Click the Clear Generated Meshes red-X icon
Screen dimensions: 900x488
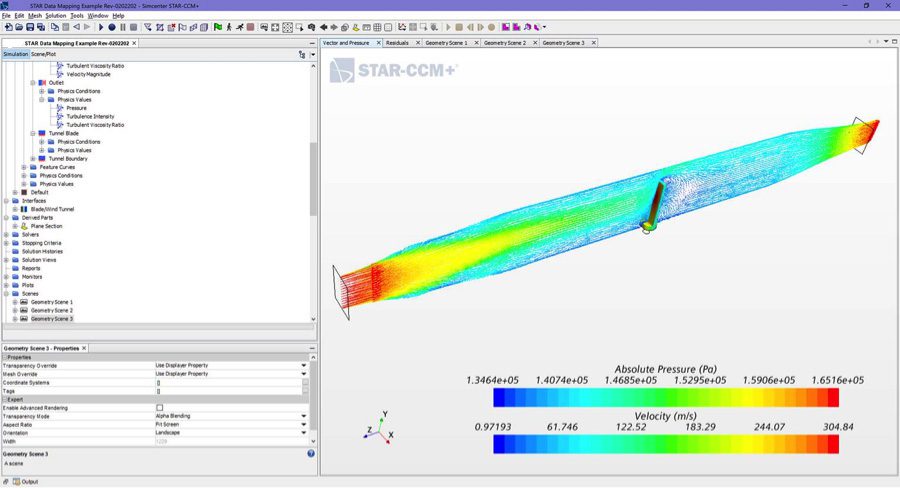pyautogui.click(x=171, y=27)
